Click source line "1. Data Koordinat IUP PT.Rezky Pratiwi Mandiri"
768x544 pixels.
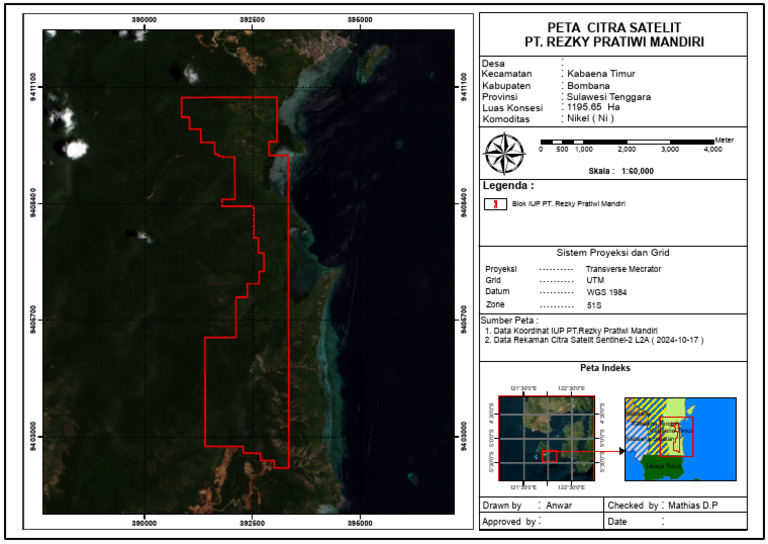point(571,331)
